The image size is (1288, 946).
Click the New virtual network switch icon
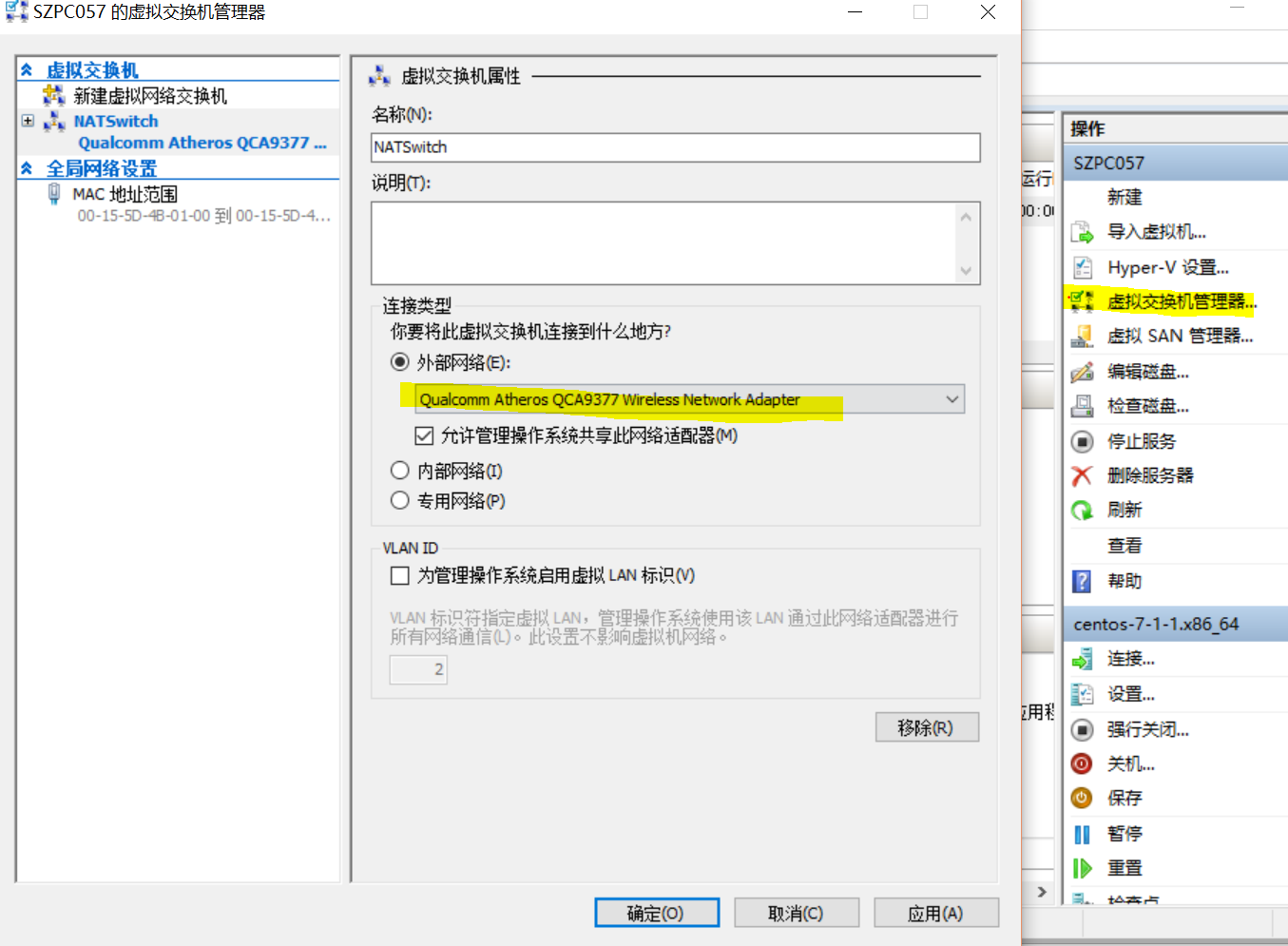point(54,95)
